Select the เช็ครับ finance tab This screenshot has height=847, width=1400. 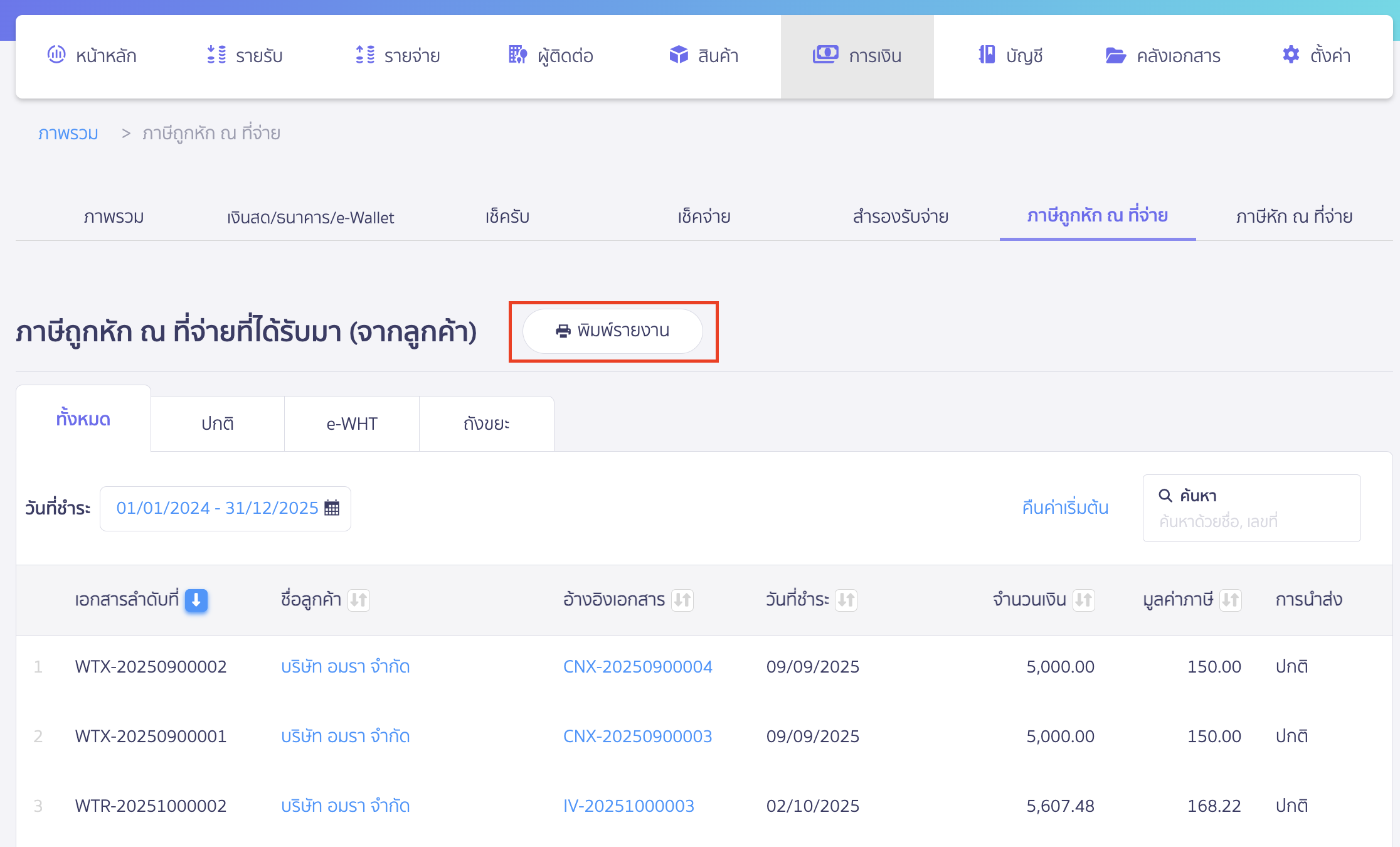point(507,217)
